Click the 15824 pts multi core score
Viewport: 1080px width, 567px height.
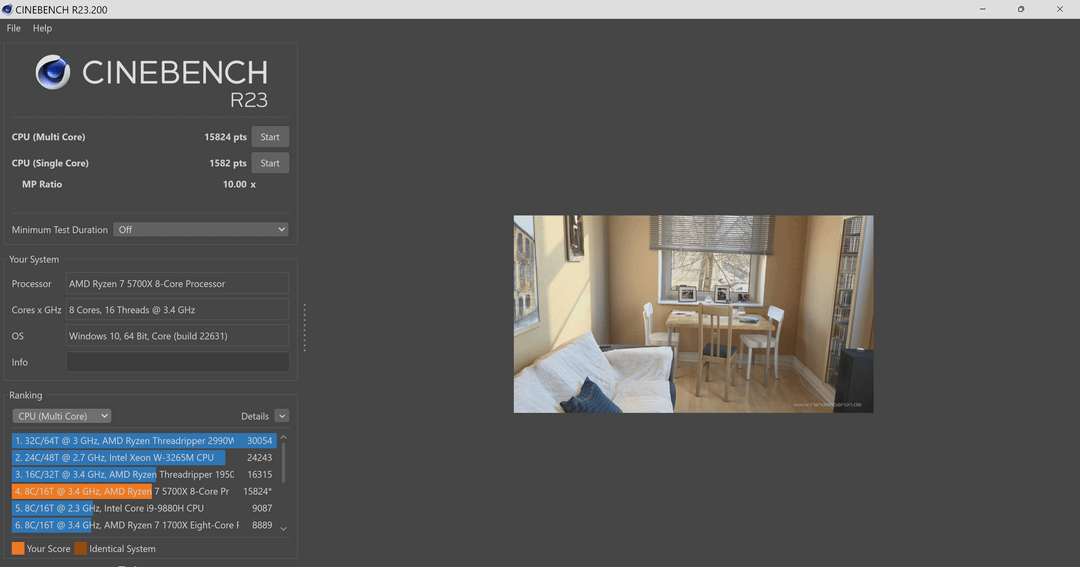pos(225,137)
